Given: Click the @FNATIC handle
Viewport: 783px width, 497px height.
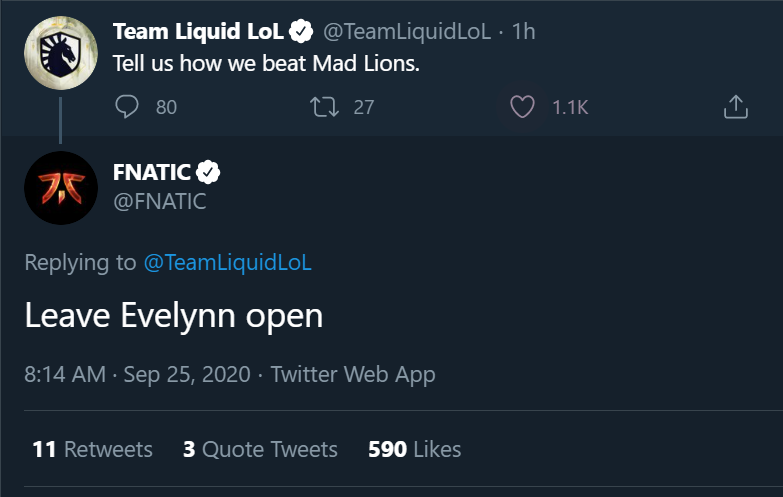Looking at the screenshot, I should click(x=160, y=202).
